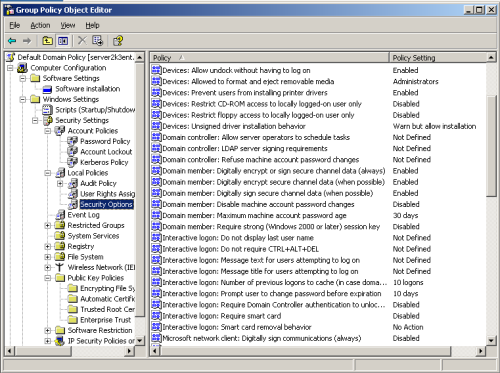This screenshot has width=500, height=373.
Task: Click the Group Policy Object Editor title bar icon
Action: [10, 10]
